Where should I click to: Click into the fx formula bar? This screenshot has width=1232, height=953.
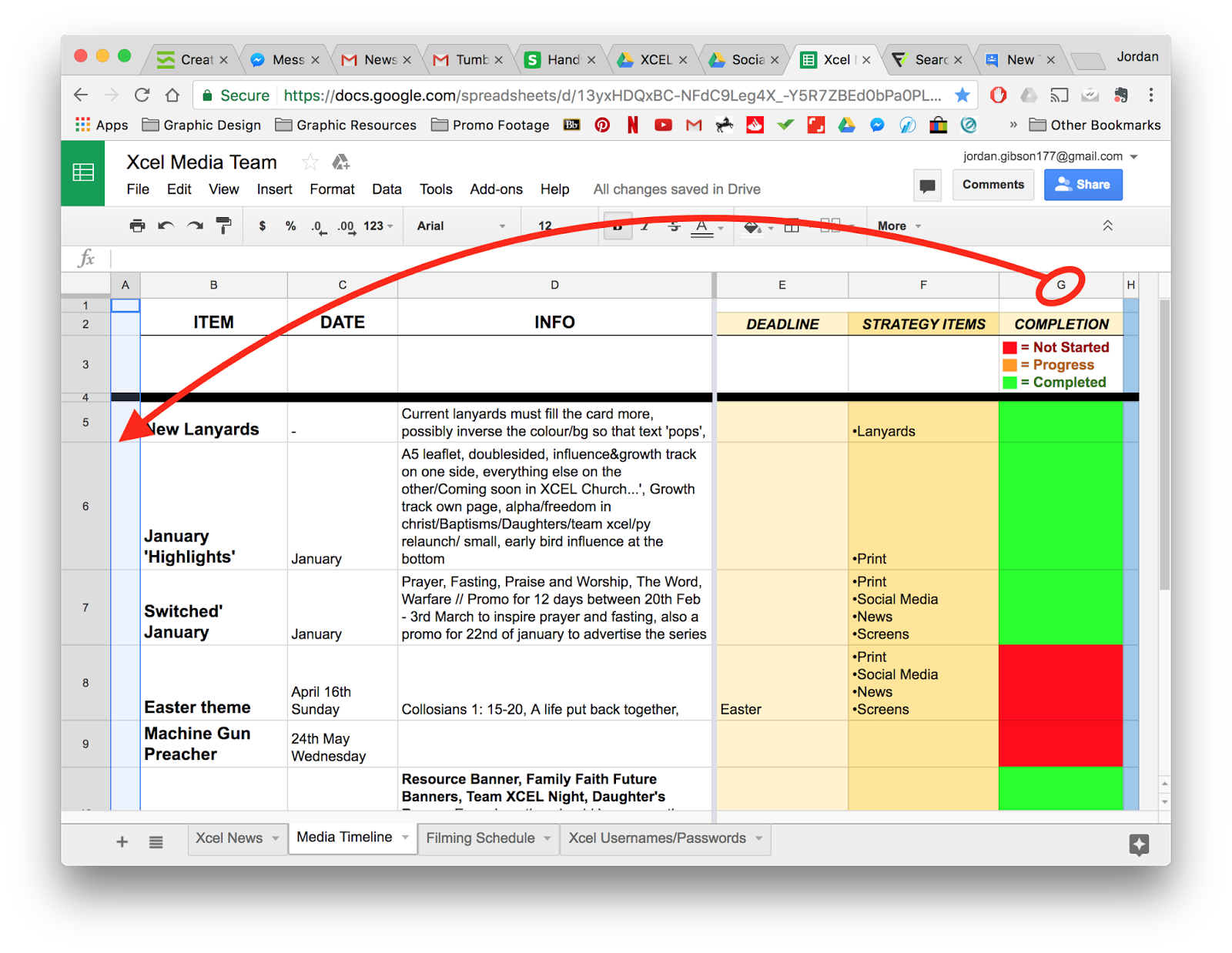639,259
